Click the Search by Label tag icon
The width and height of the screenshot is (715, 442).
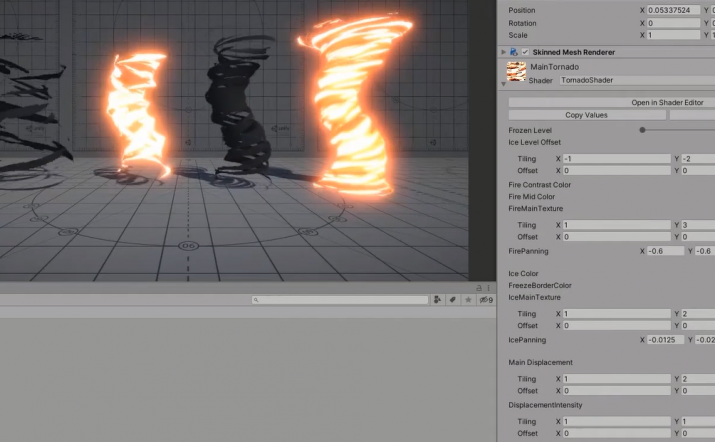[452, 300]
